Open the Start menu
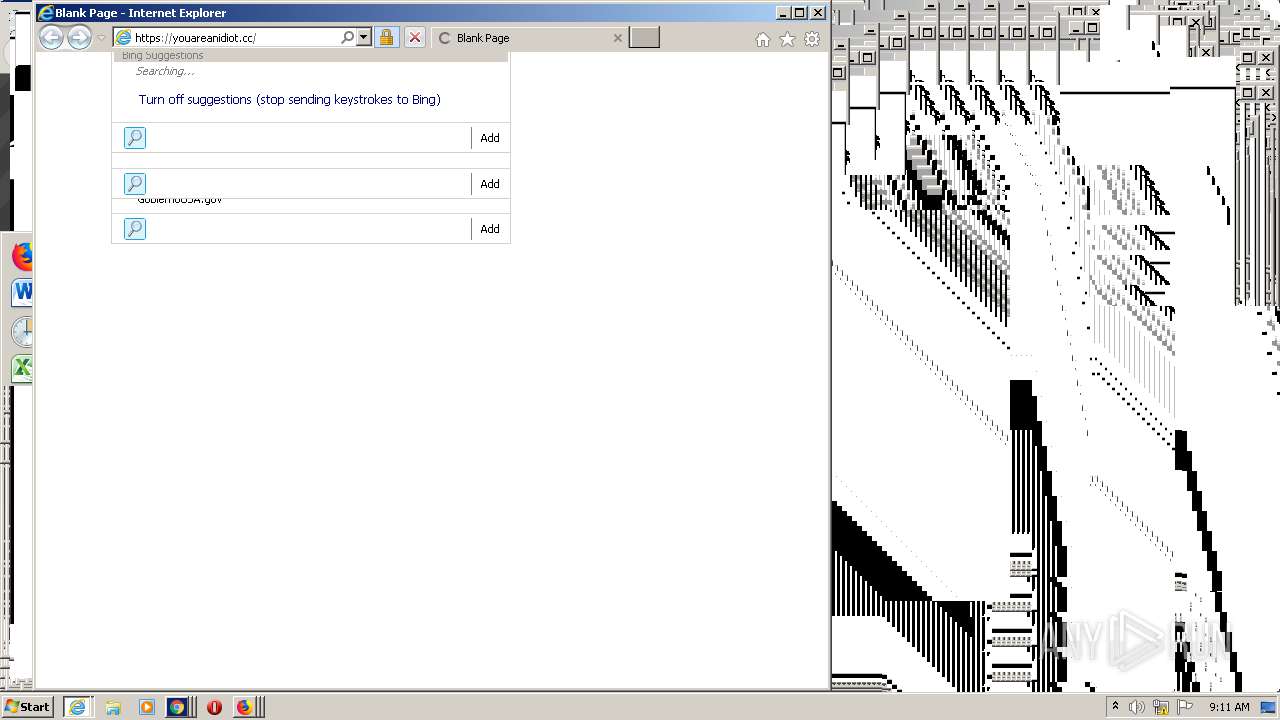Image resolution: width=1280 pixels, height=720 pixels. pyautogui.click(x=28, y=706)
